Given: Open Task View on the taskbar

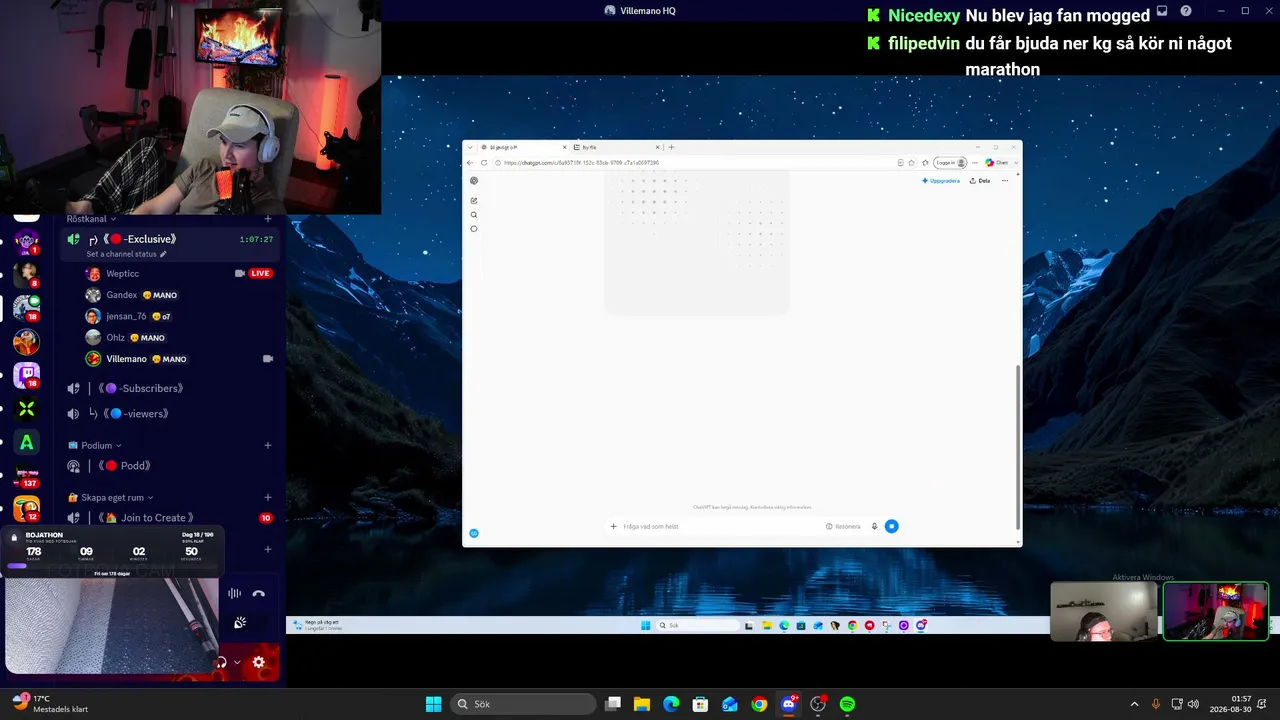Looking at the screenshot, I should pyautogui.click(x=613, y=704).
